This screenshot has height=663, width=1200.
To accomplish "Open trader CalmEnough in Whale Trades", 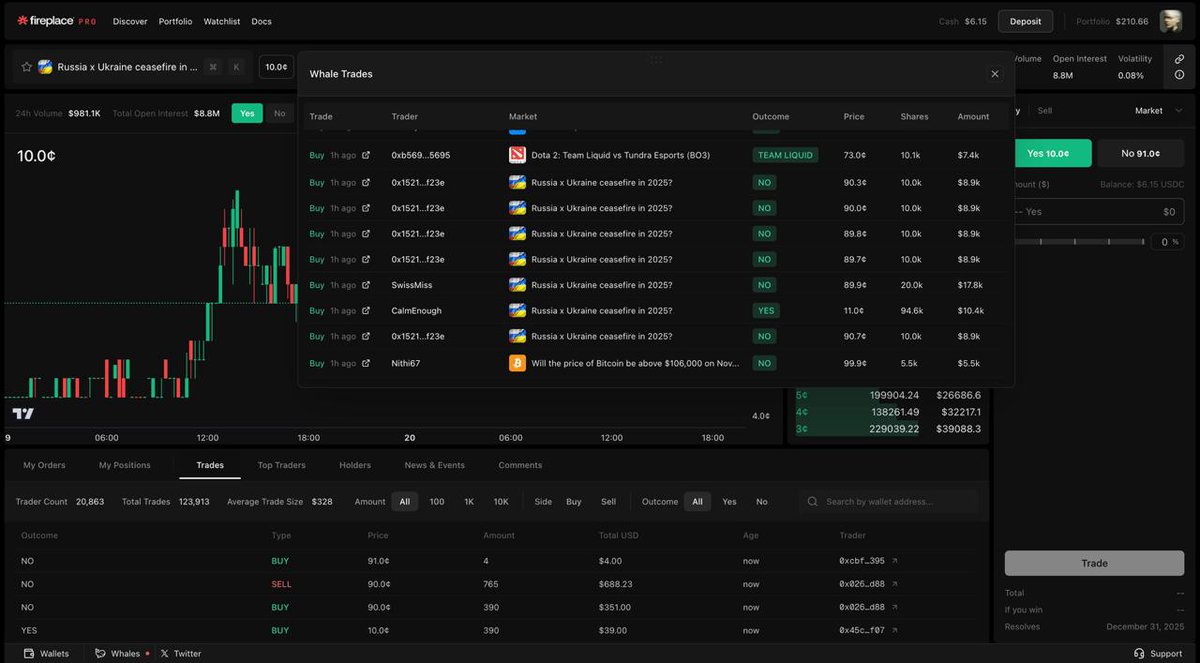I will tap(416, 311).
